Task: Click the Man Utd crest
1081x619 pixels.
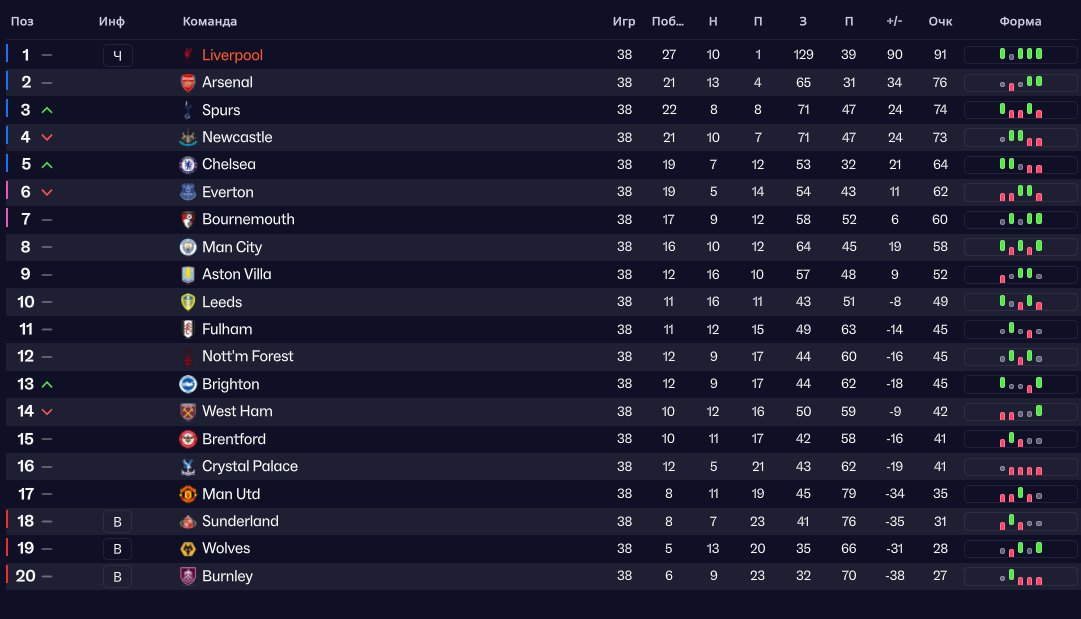Action: click(x=188, y=494)
